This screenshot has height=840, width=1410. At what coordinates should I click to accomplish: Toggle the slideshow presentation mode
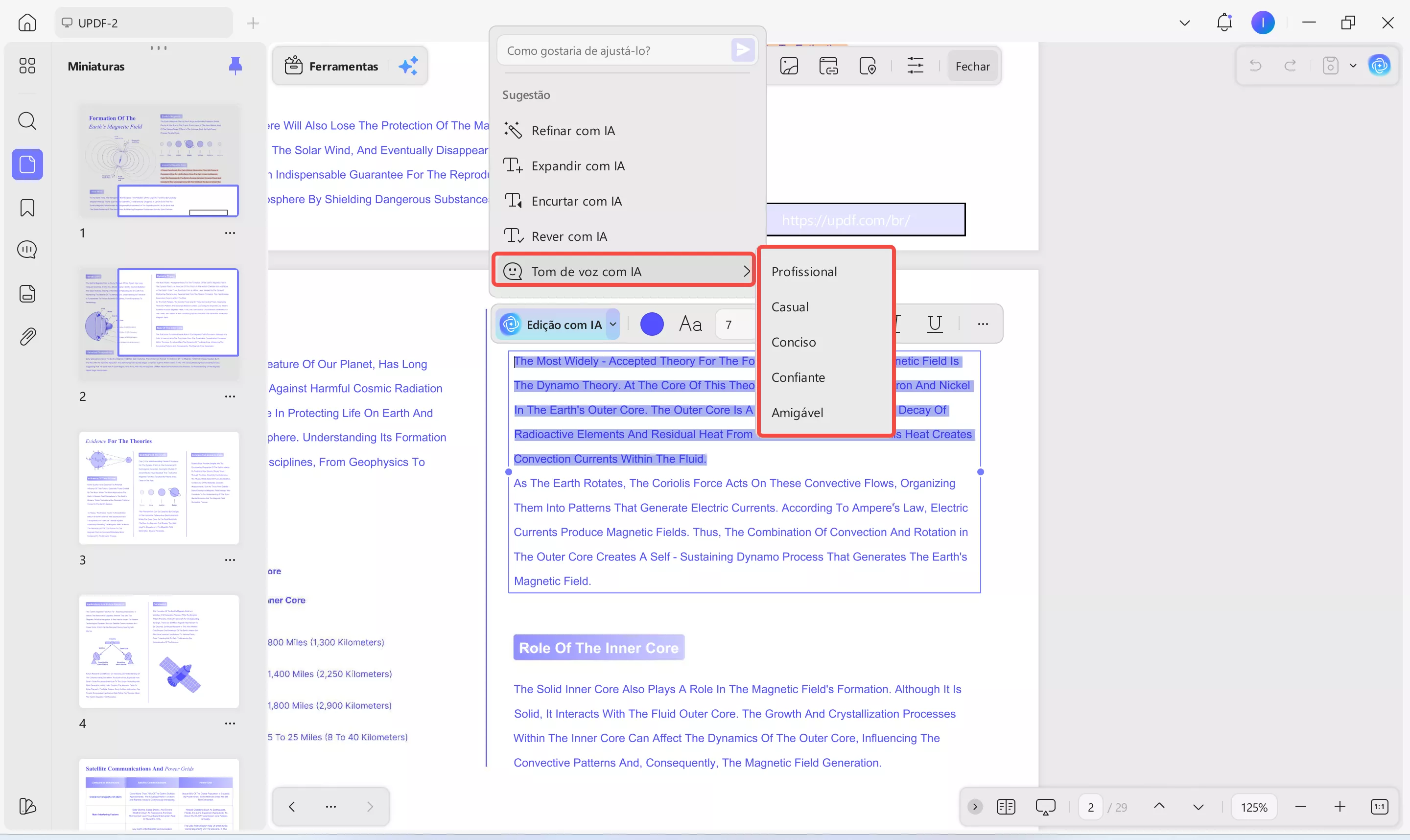click(x=1045, y=807)
